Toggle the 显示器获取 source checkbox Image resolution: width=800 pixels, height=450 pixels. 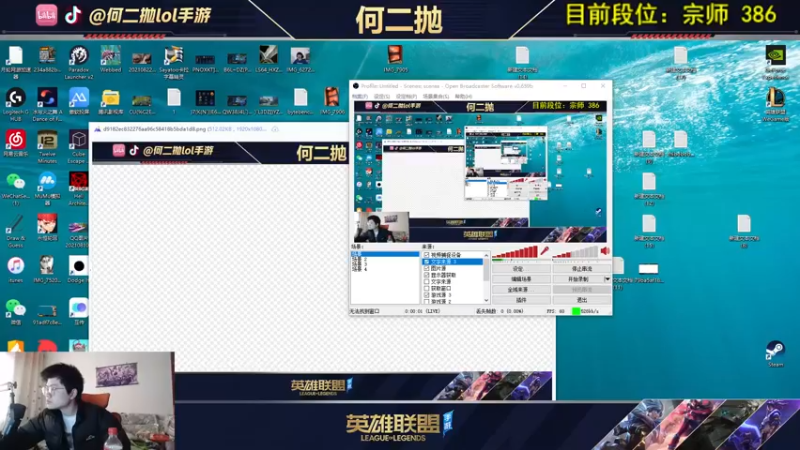(x=427, y=274)
